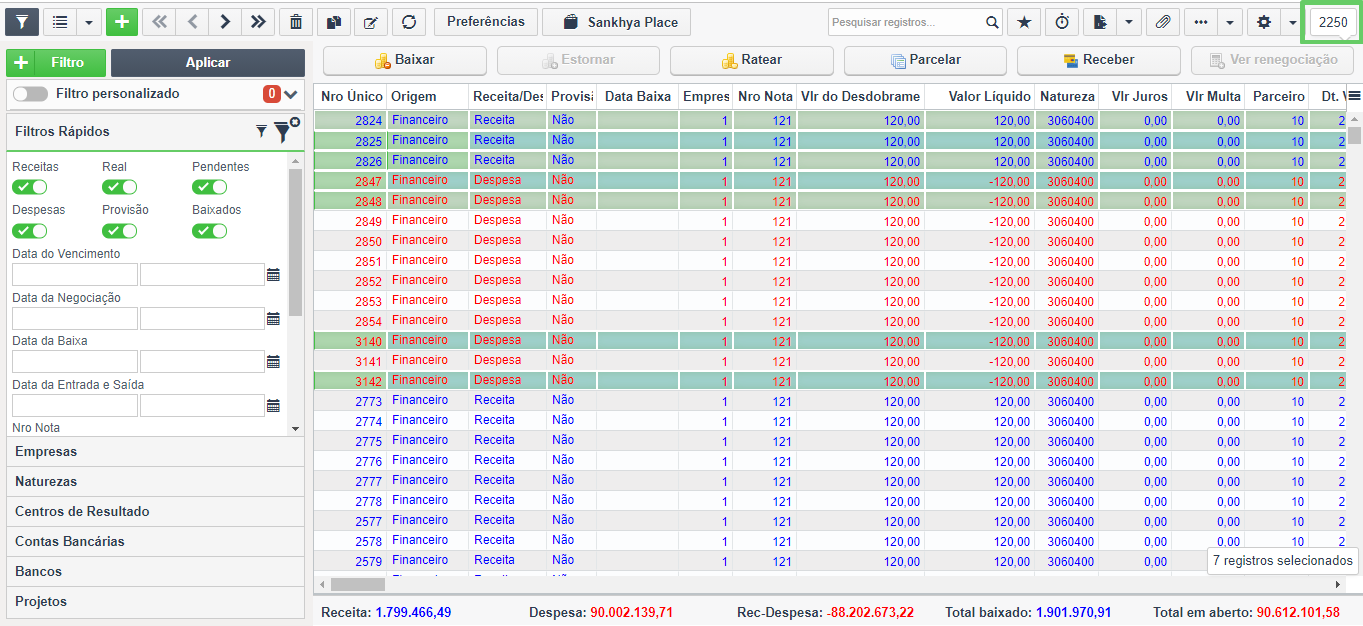This screenshot has width=1363, height=626.
Task: Click the stopwatch timer icon
Action: point(1061,22)
